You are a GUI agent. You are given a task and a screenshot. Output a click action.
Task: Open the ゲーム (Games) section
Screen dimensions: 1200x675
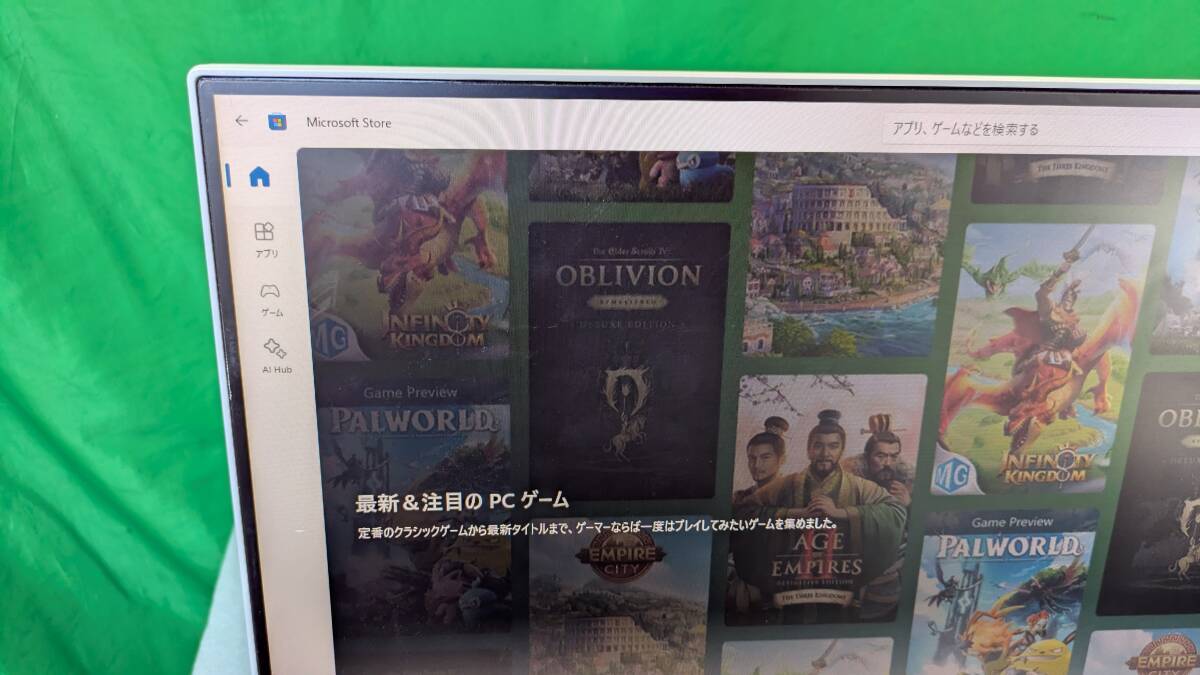pos(271,299)
